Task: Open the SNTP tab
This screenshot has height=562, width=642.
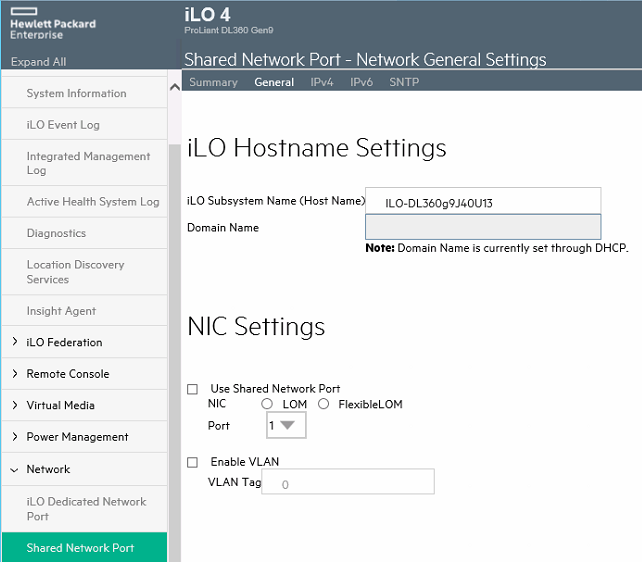Action: [404, 82]
